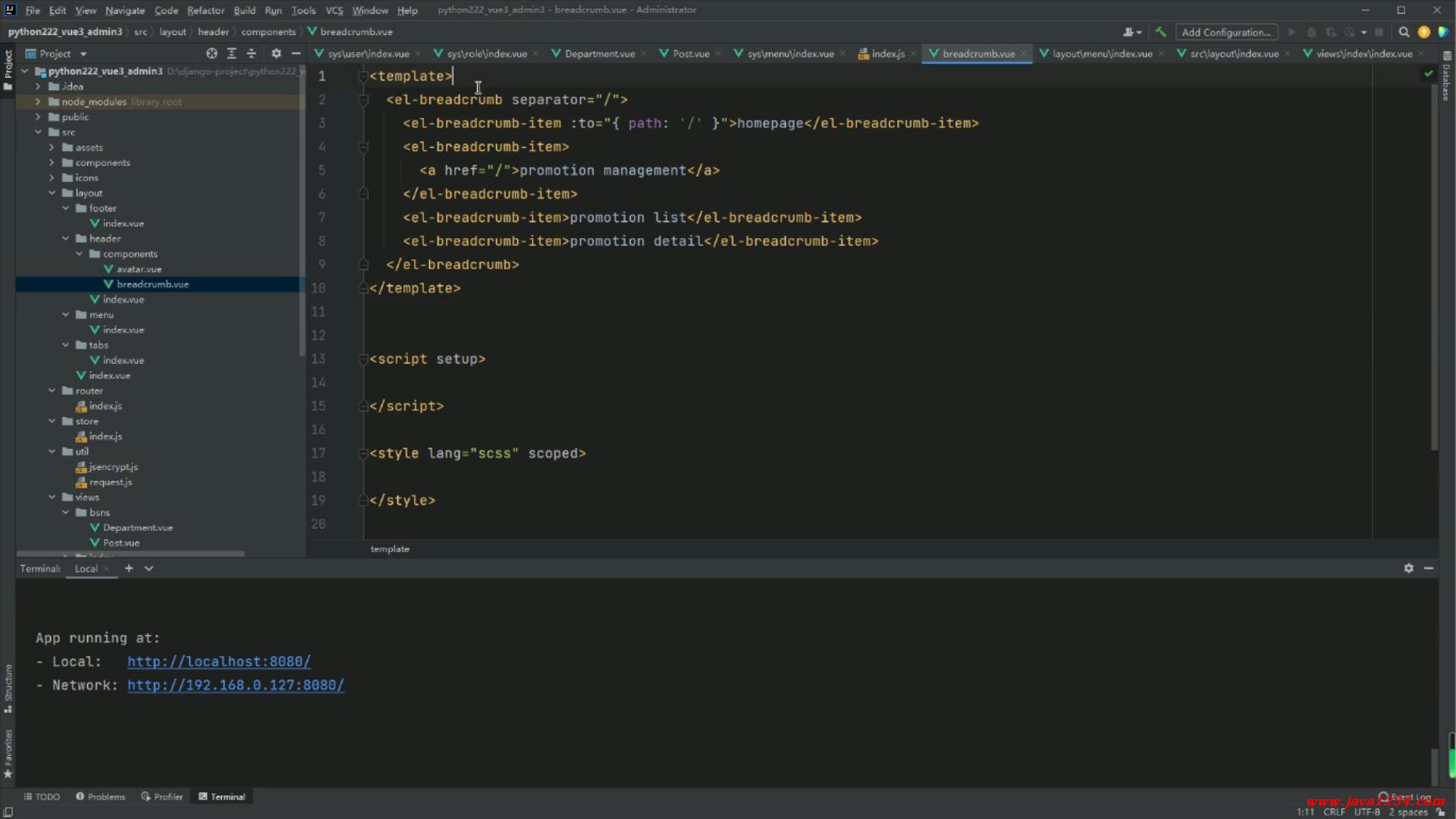Image resolution: width=1456 pixels, height=819 pixels.
Task: Fold the script setup block
Action: (363, 359)
